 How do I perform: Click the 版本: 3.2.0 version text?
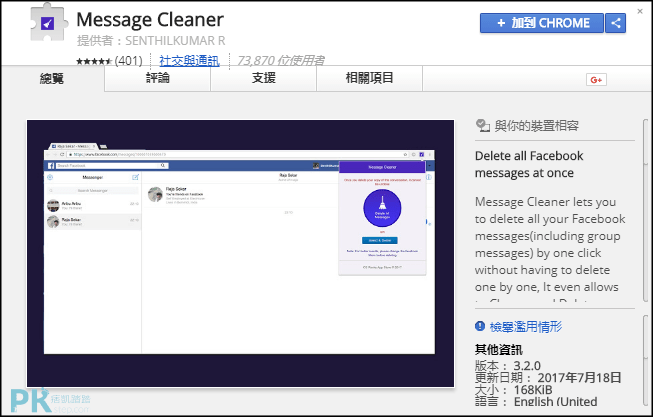pos(508,365)
